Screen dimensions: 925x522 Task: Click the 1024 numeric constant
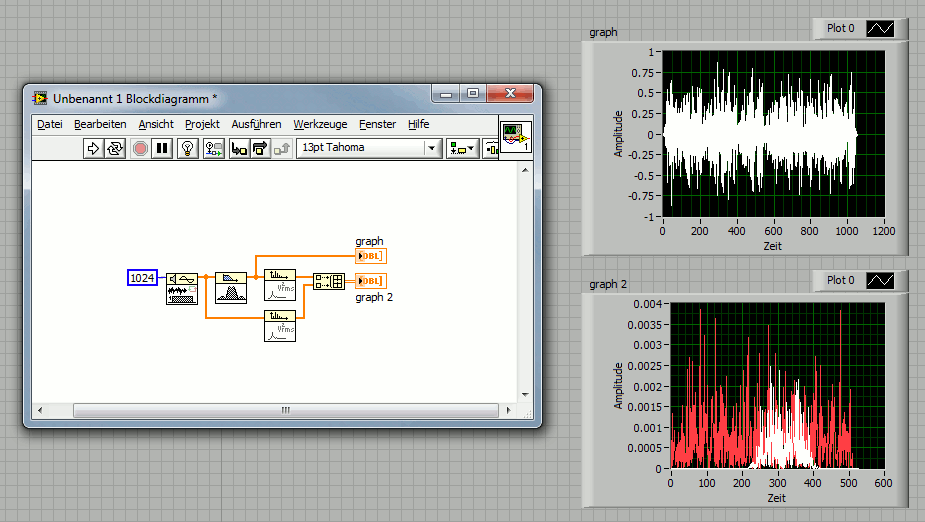point(142,278)
